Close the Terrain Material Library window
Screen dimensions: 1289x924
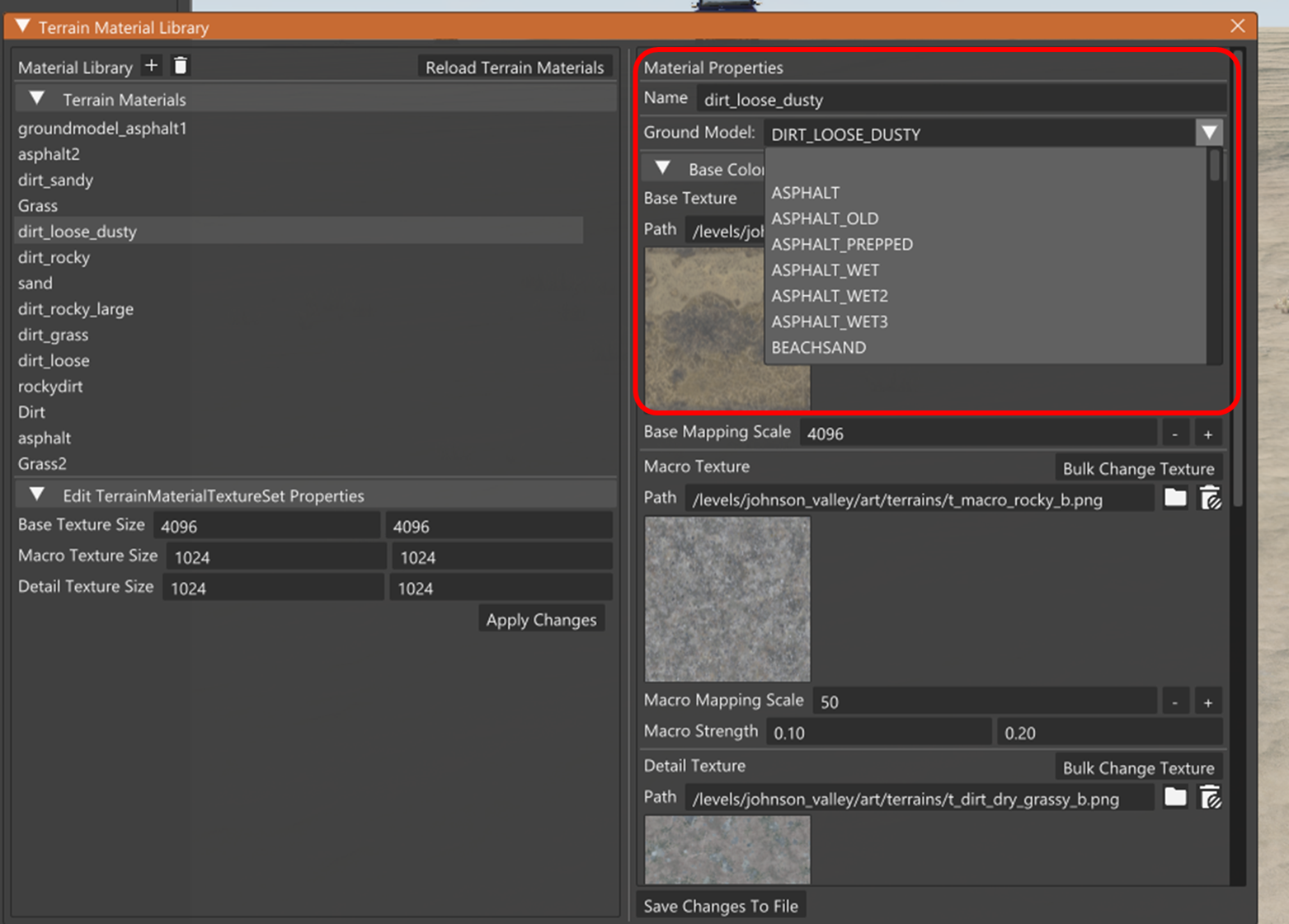tap(1237, 26)
